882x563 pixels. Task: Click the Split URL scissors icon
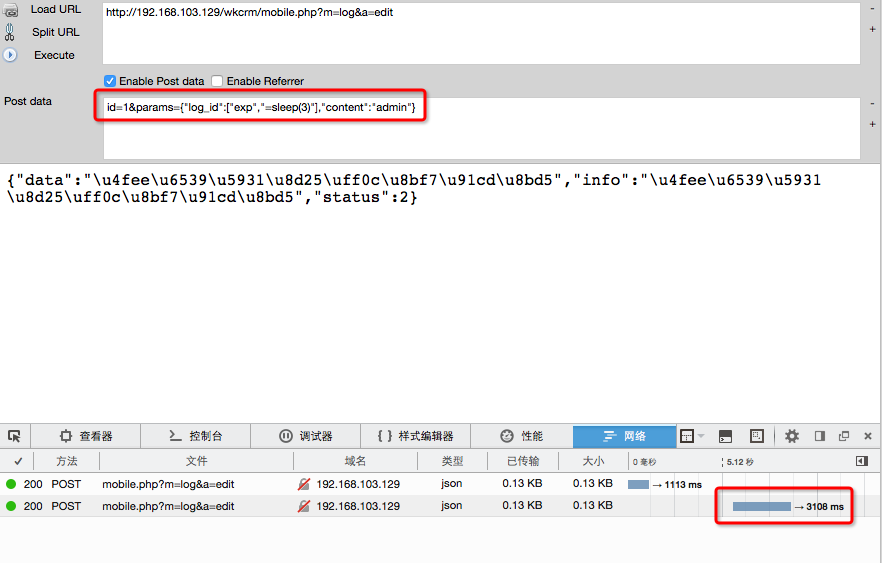pyautogui.click(x=11, y=32)
